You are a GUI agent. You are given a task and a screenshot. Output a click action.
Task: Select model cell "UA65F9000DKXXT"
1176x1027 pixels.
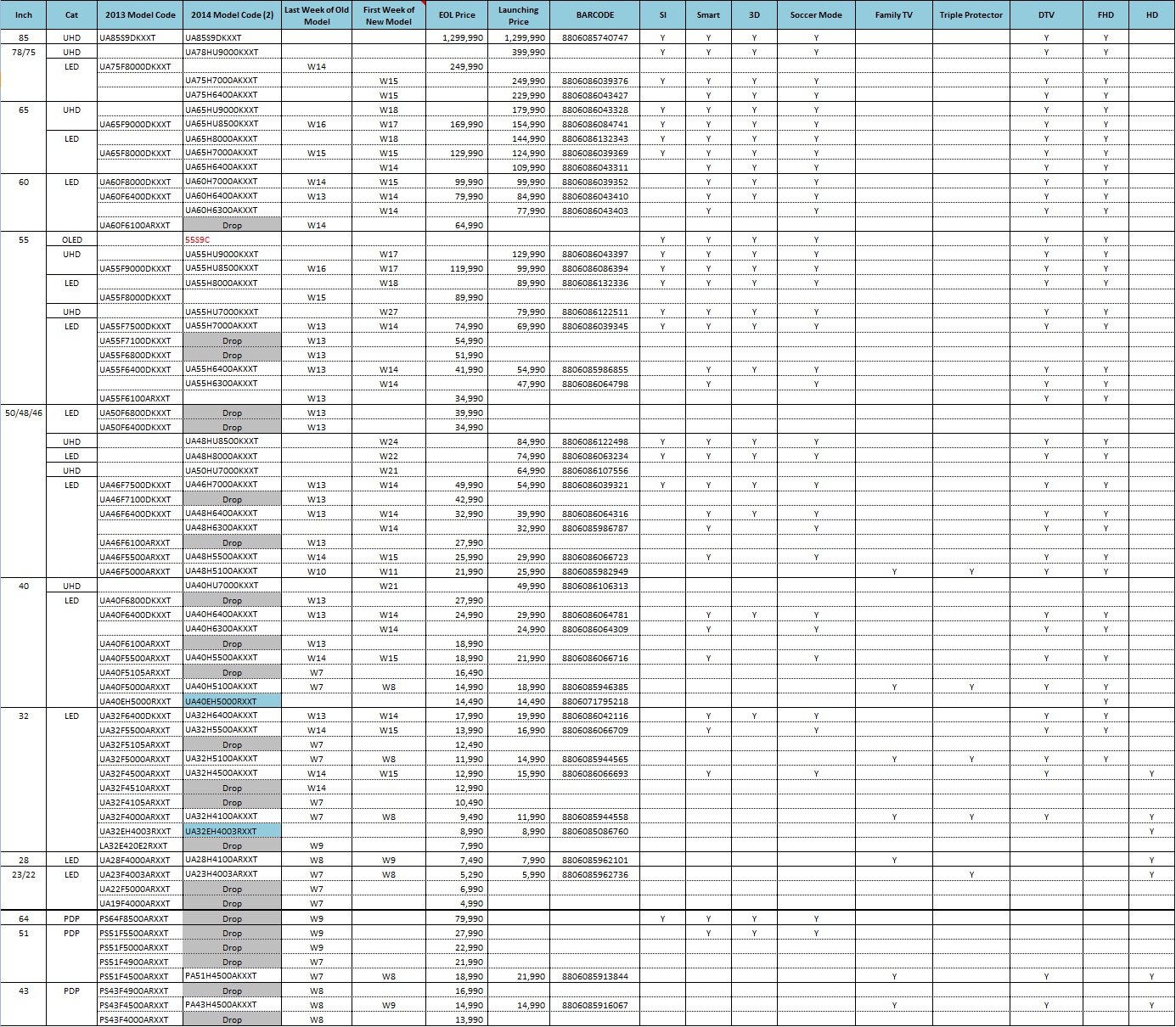(x=140, y=125)
